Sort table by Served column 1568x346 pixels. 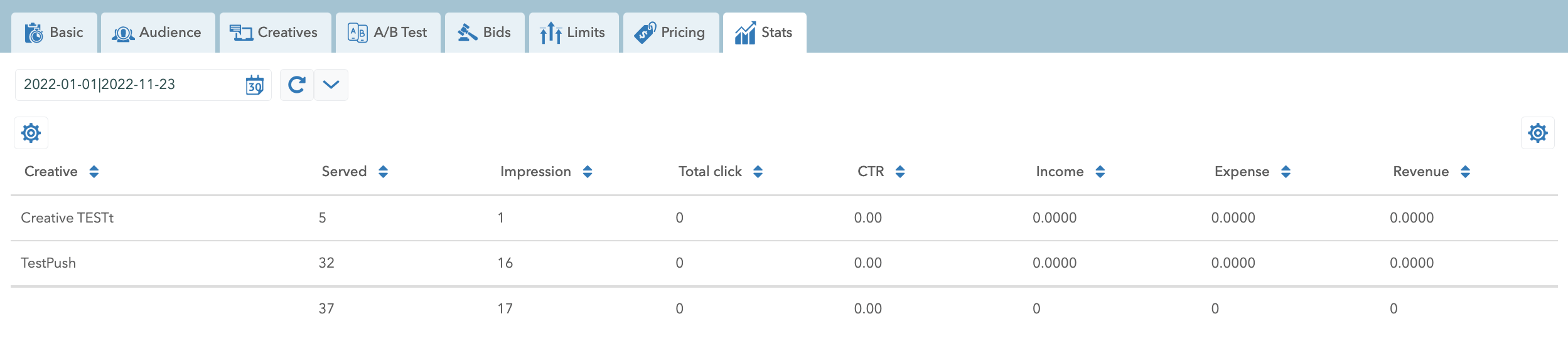(x=383, y=172)
